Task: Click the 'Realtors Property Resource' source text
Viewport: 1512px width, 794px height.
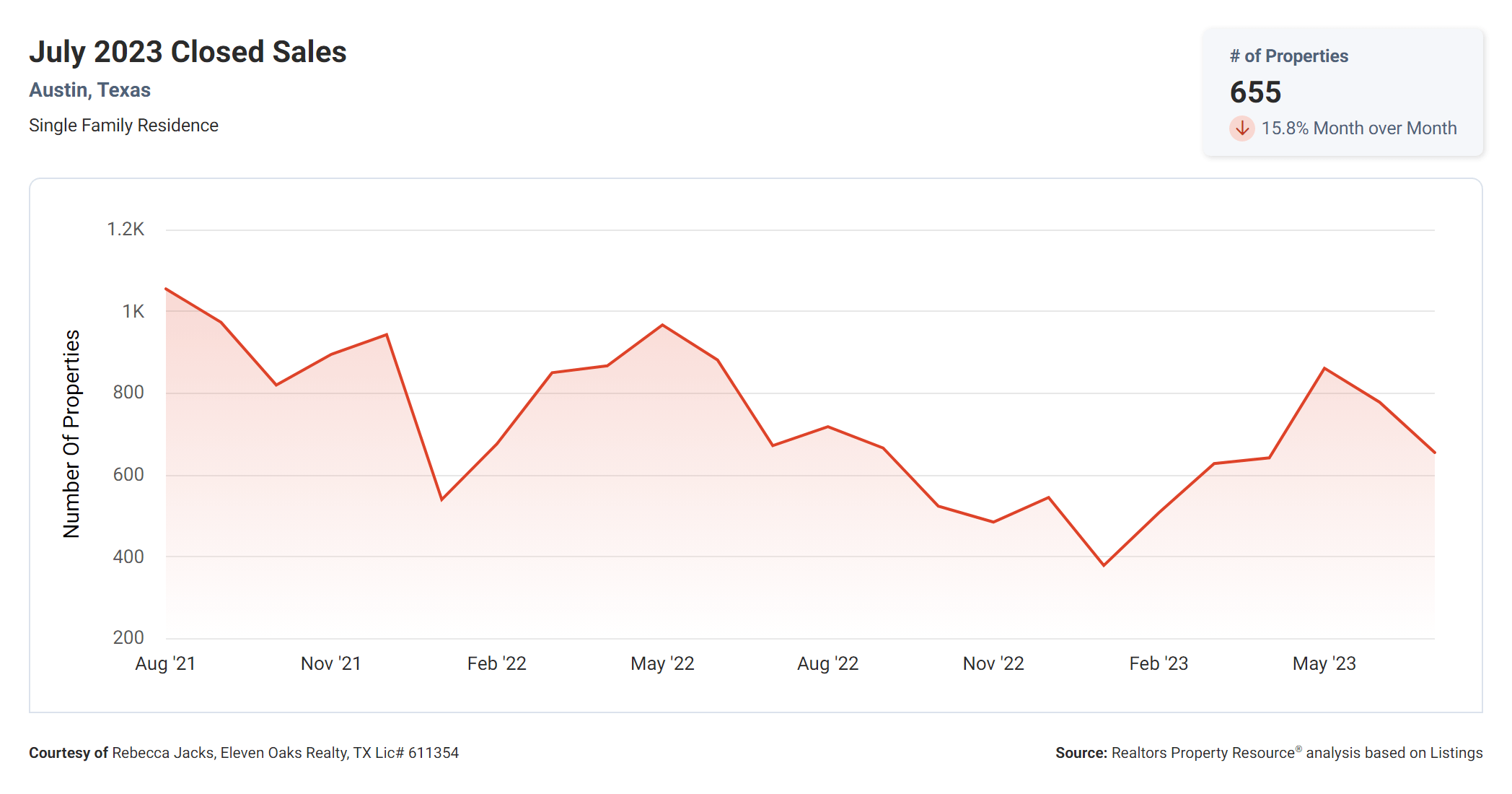Action: pyautogui.click(x=1203, y=753)
